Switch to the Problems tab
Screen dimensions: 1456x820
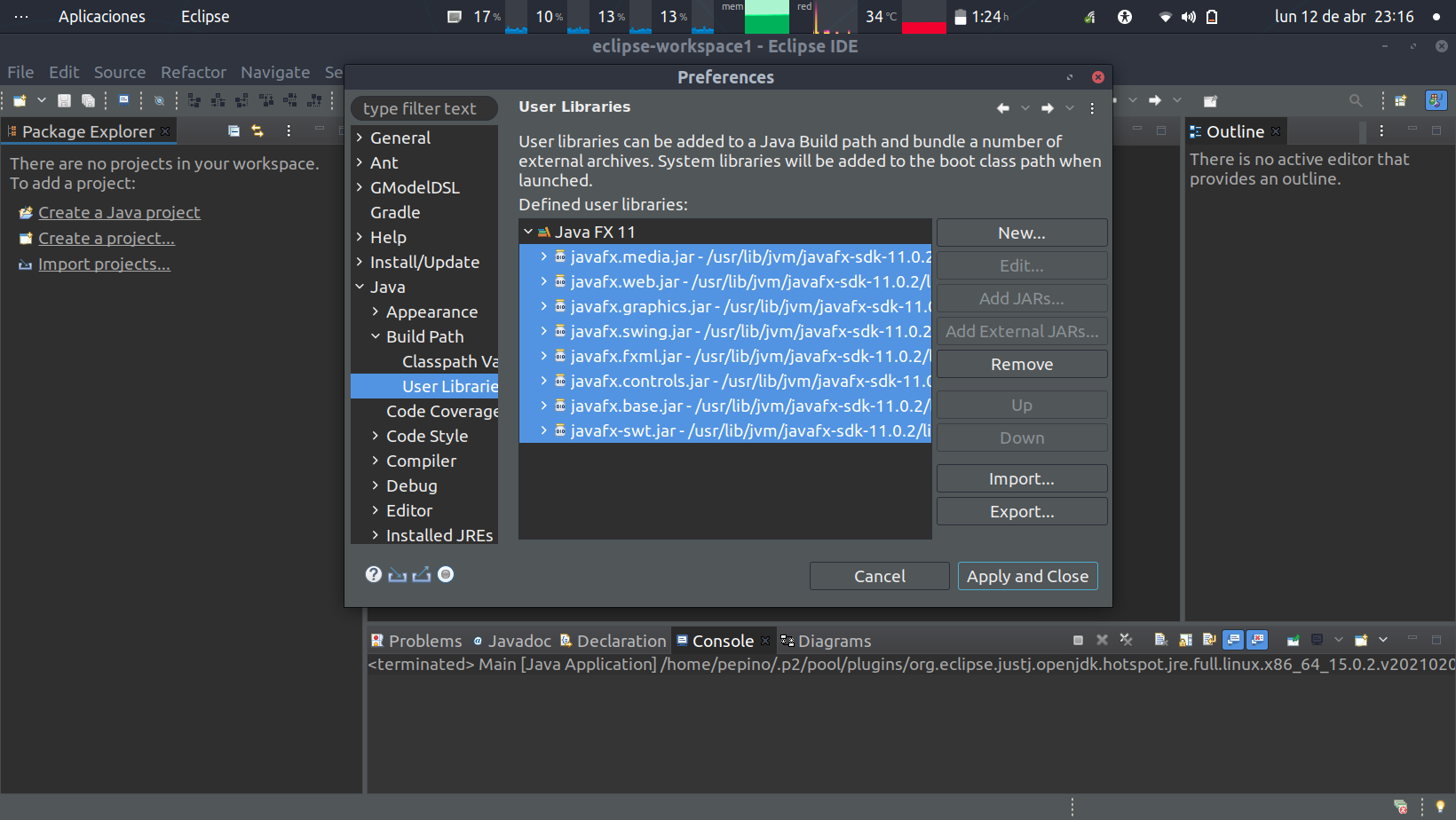(416, 641)
